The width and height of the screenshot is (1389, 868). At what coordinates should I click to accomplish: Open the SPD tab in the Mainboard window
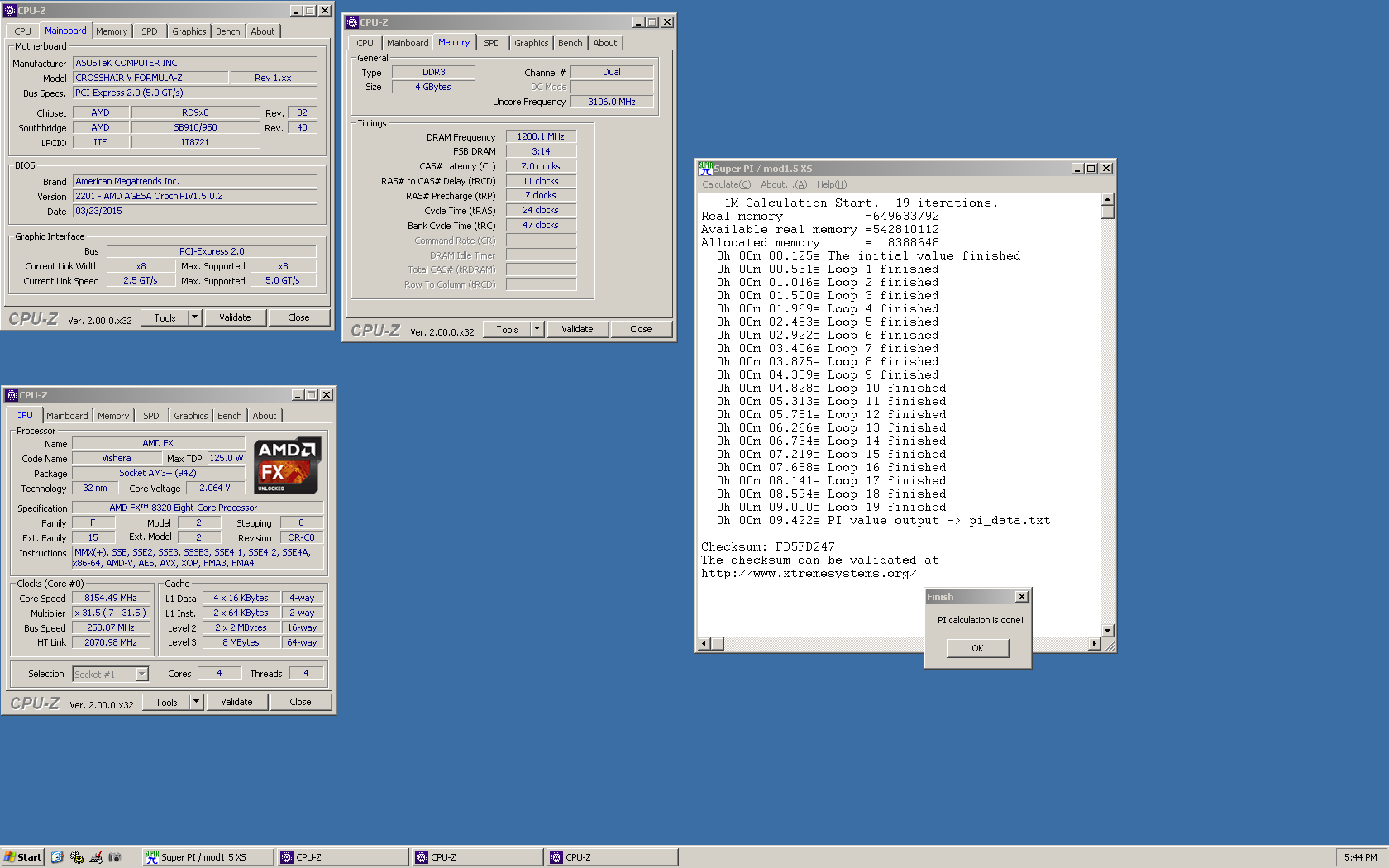[149, 31]
